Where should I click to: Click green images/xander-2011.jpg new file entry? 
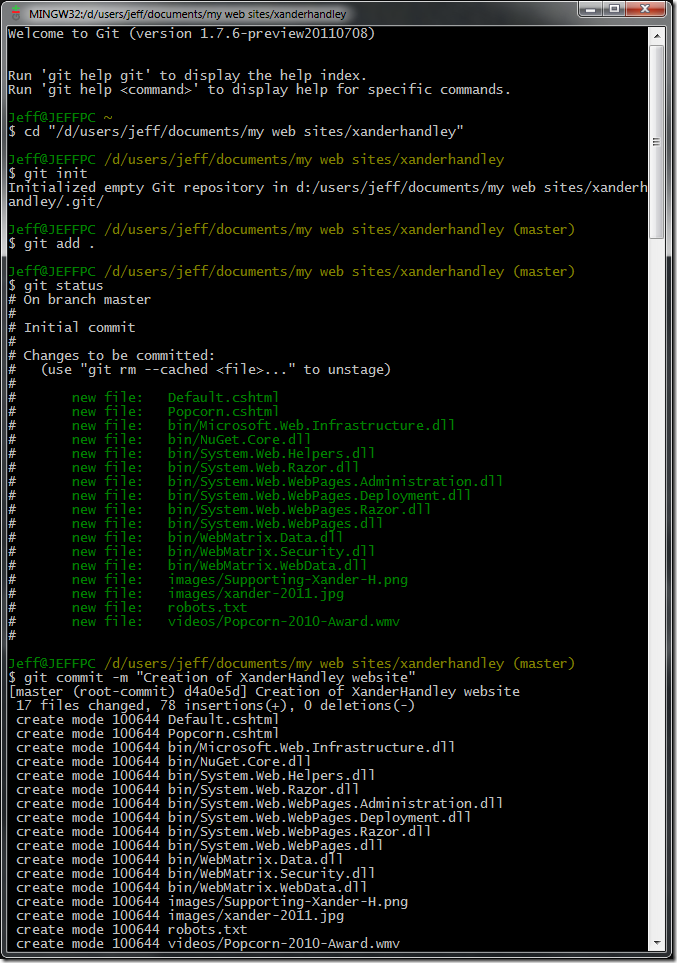coord(208,593)
